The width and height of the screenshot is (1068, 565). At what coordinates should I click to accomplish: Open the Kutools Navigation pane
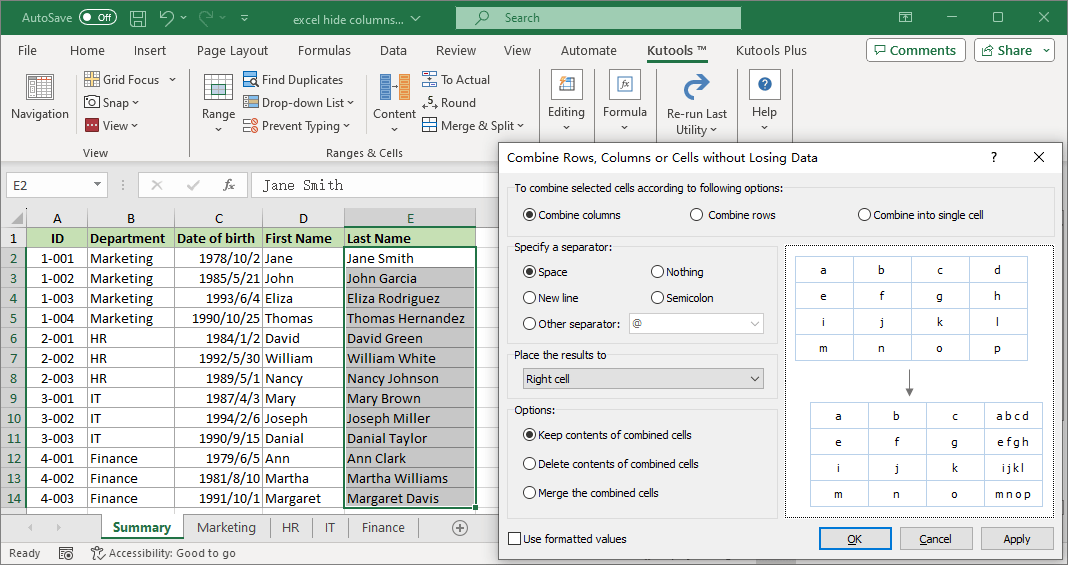pos(40,97)
